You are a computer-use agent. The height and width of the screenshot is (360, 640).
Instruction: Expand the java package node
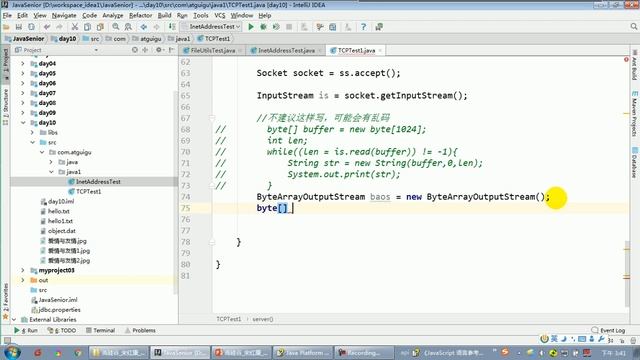51,162
